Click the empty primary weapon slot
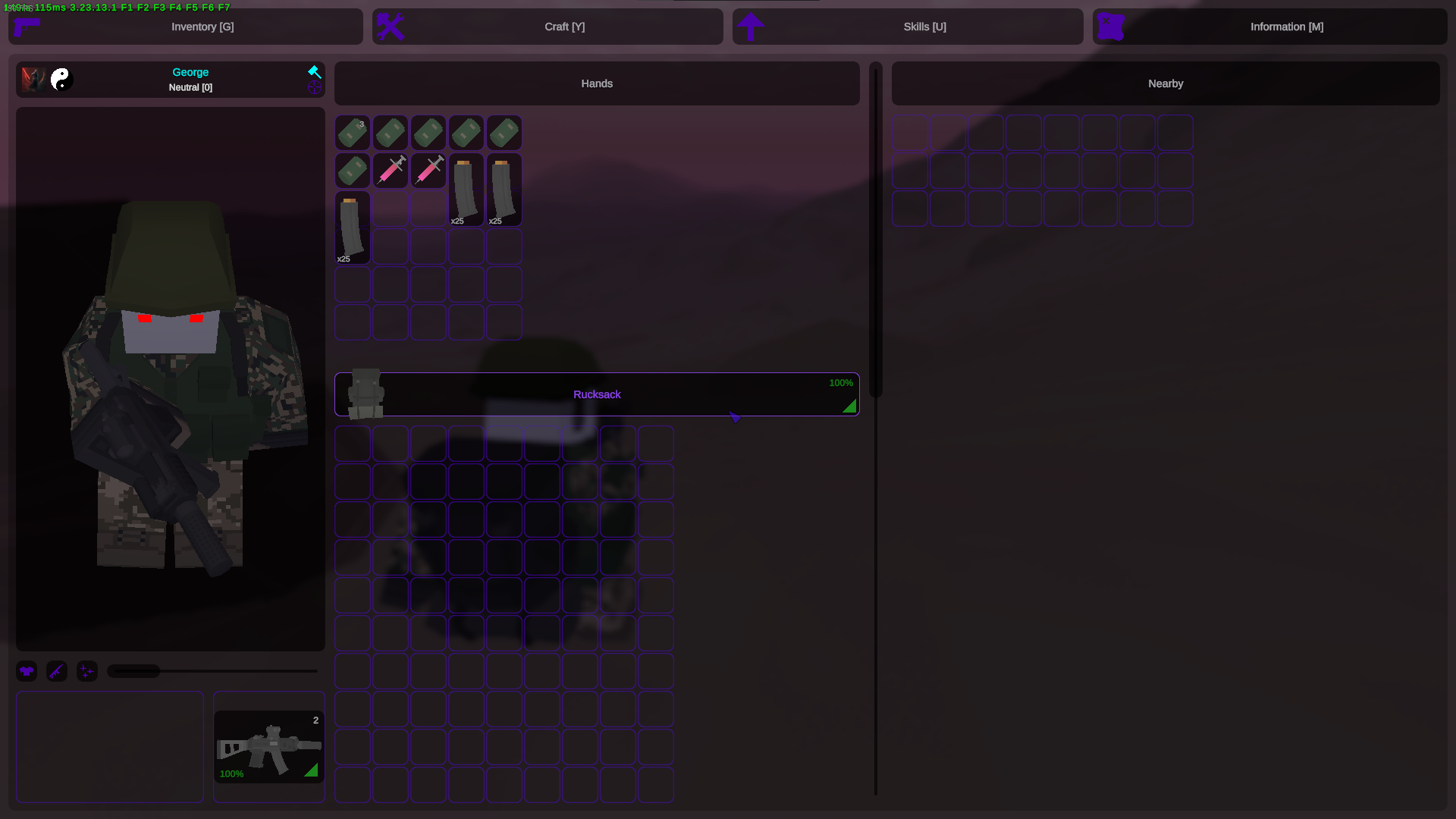The image size is (1456, 819). coord(110,747)
